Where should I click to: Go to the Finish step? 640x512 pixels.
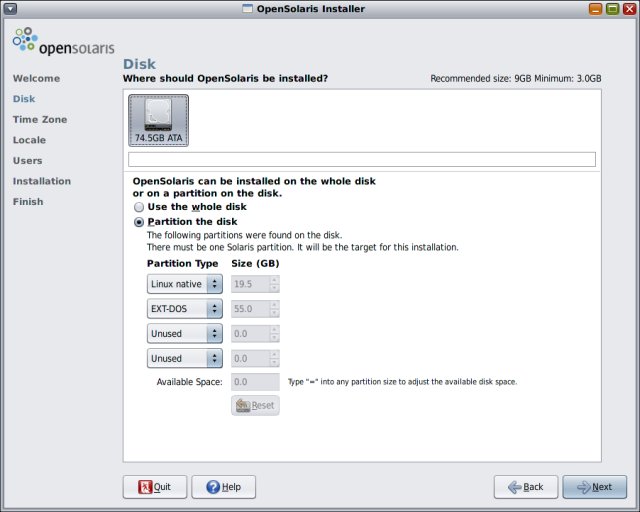tap(28, 202)
